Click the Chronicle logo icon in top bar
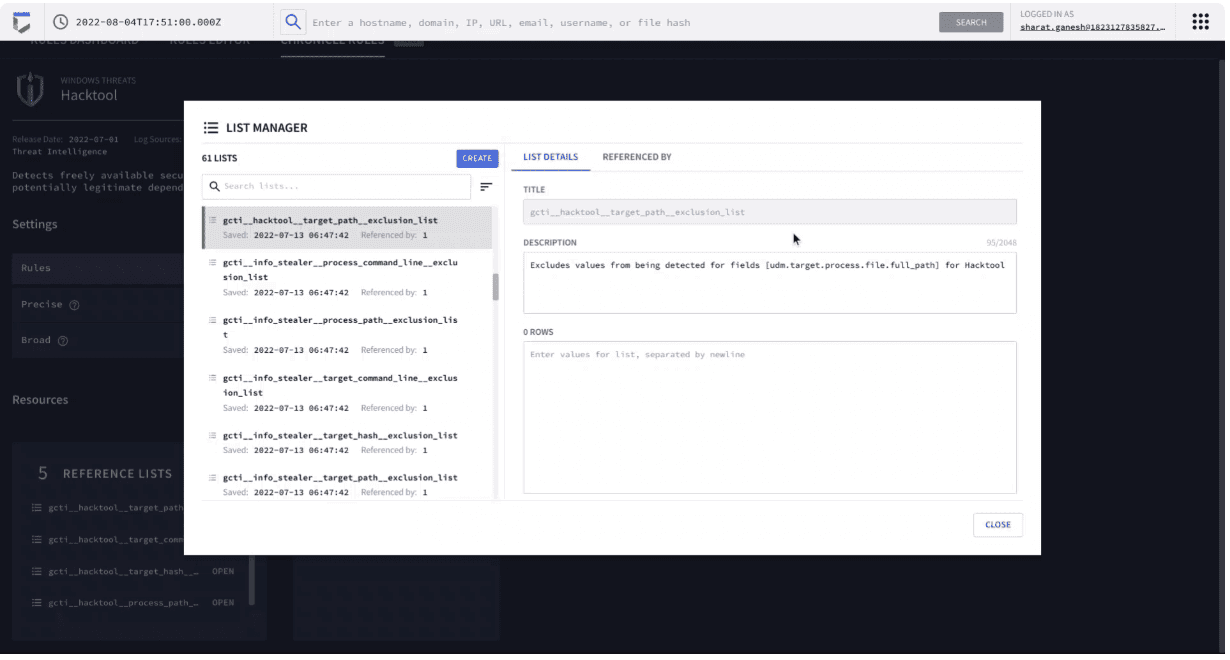The width and height of the screenshot is (1230, 660). (x=21, y=20)
